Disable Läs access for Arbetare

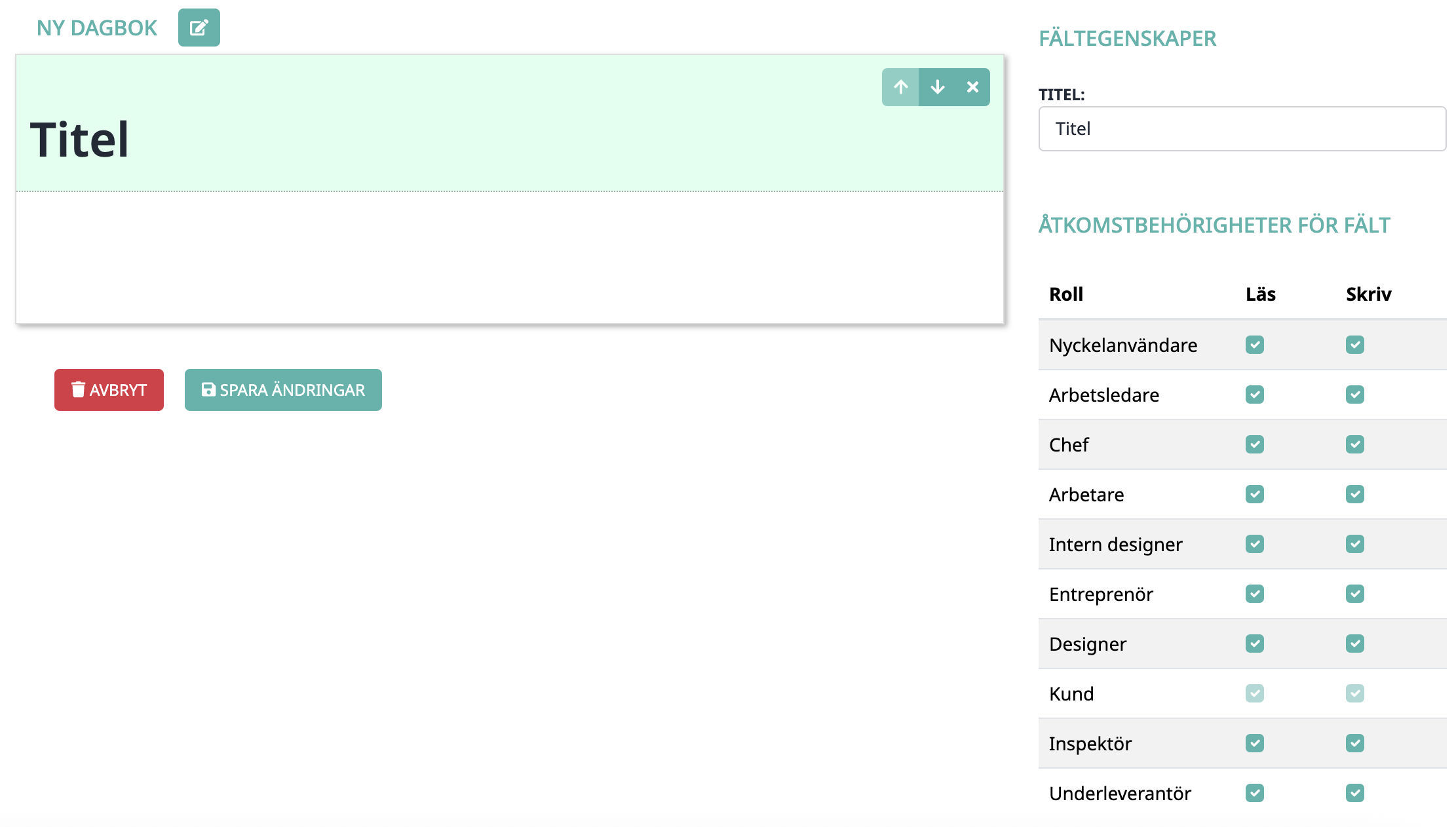[x=1254, y=494]
